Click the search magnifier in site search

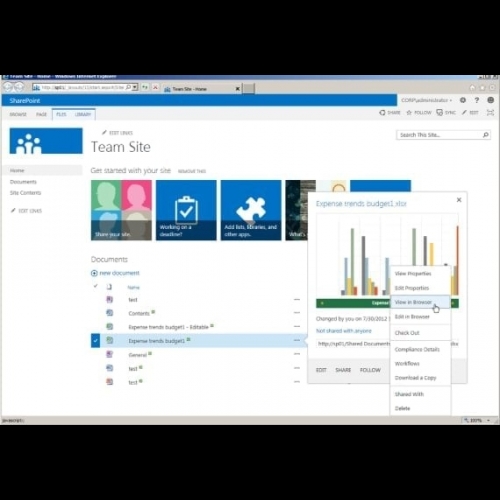486,135
